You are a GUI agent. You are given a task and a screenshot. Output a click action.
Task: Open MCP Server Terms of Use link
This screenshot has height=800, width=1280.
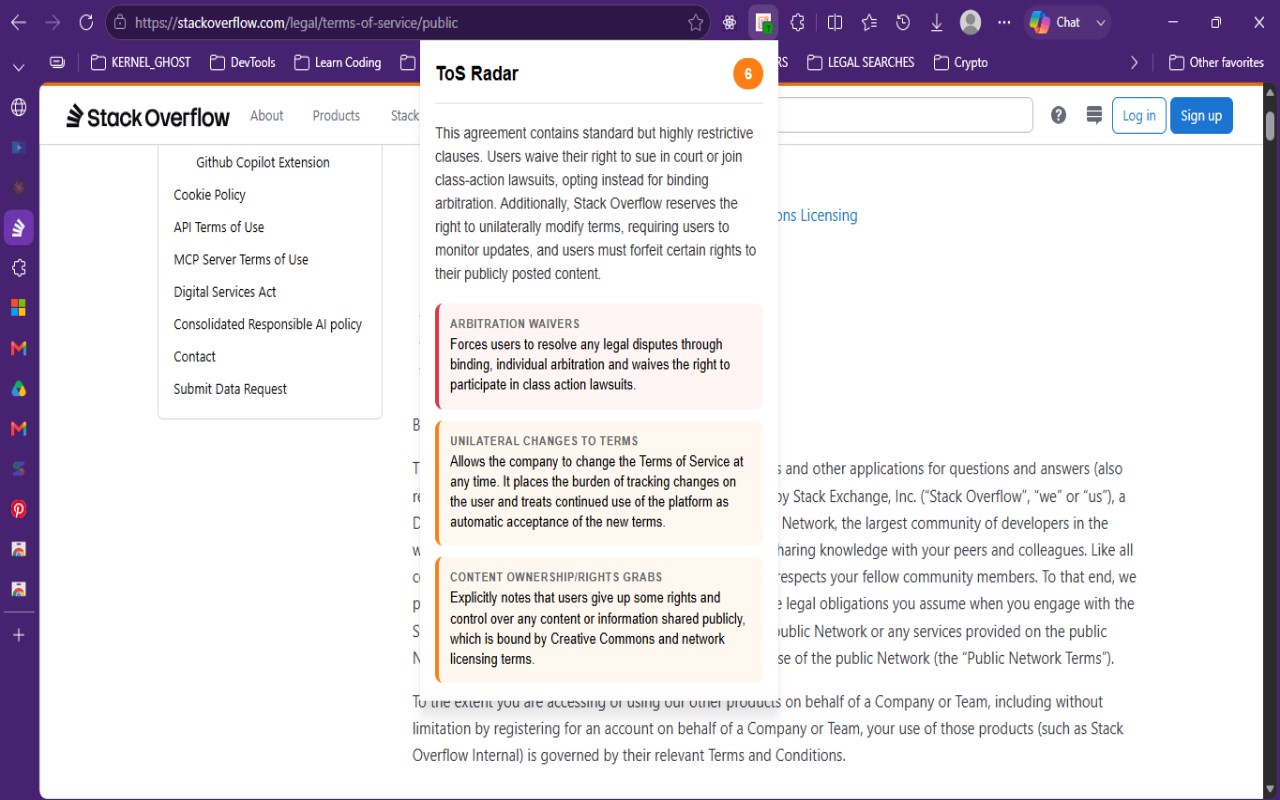241,259
